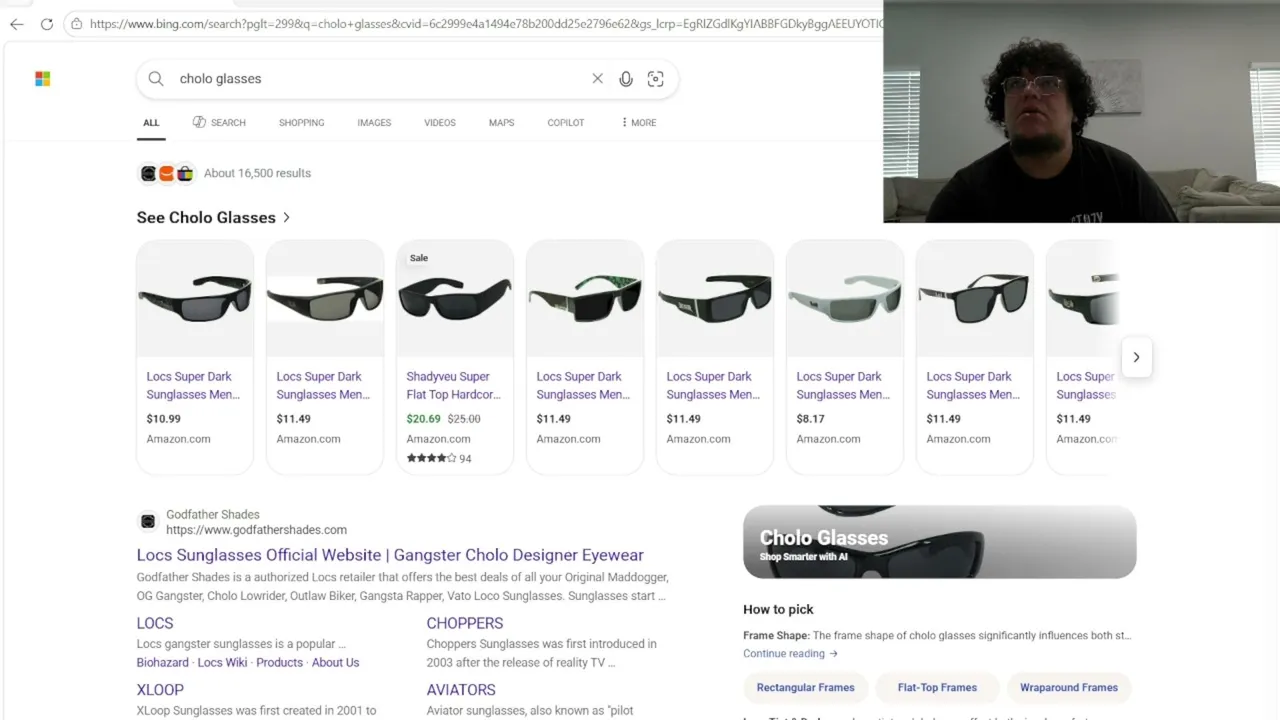Clear the search query with the X

[597, 79]
